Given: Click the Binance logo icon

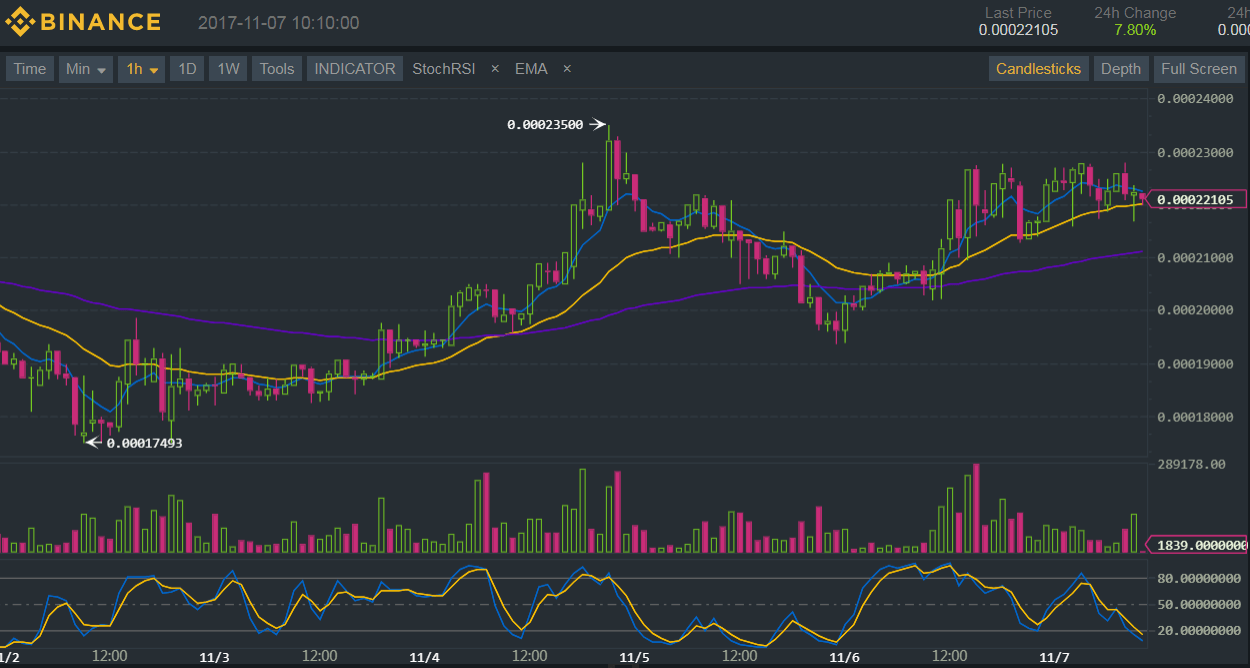Looking at the screenshot, I should 20,22.
